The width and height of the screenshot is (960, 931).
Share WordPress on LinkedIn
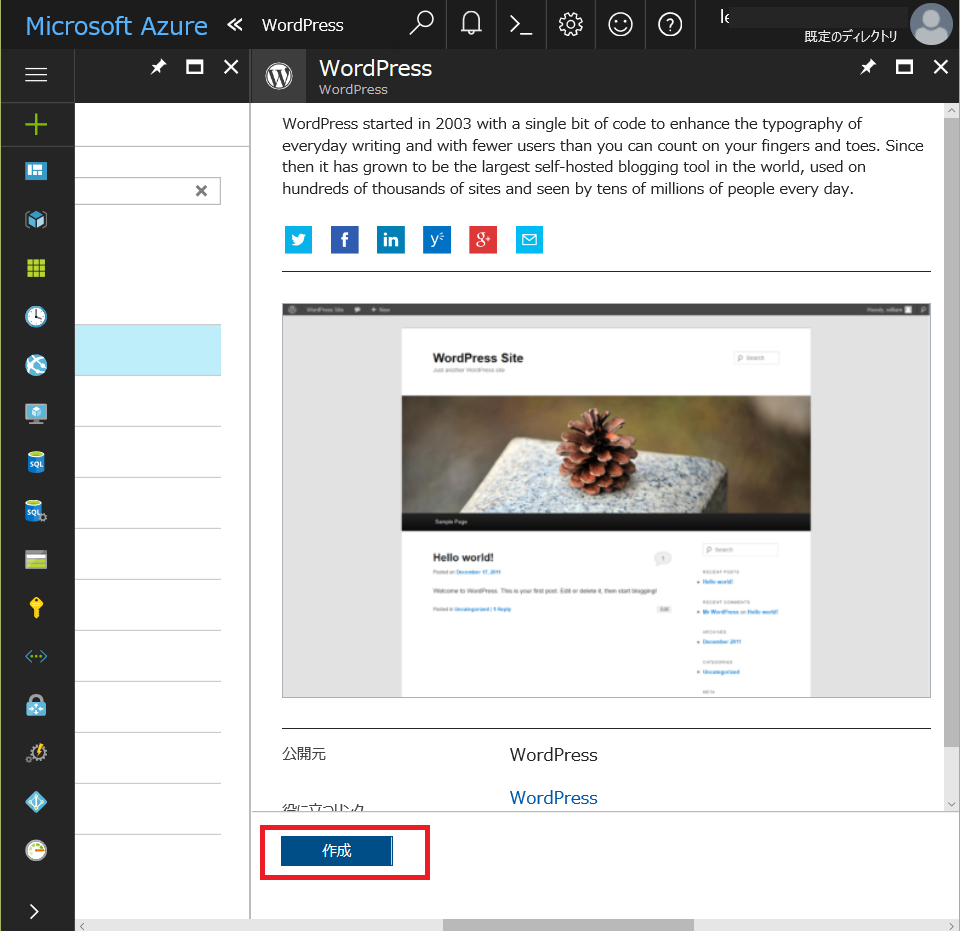point(391,239)
